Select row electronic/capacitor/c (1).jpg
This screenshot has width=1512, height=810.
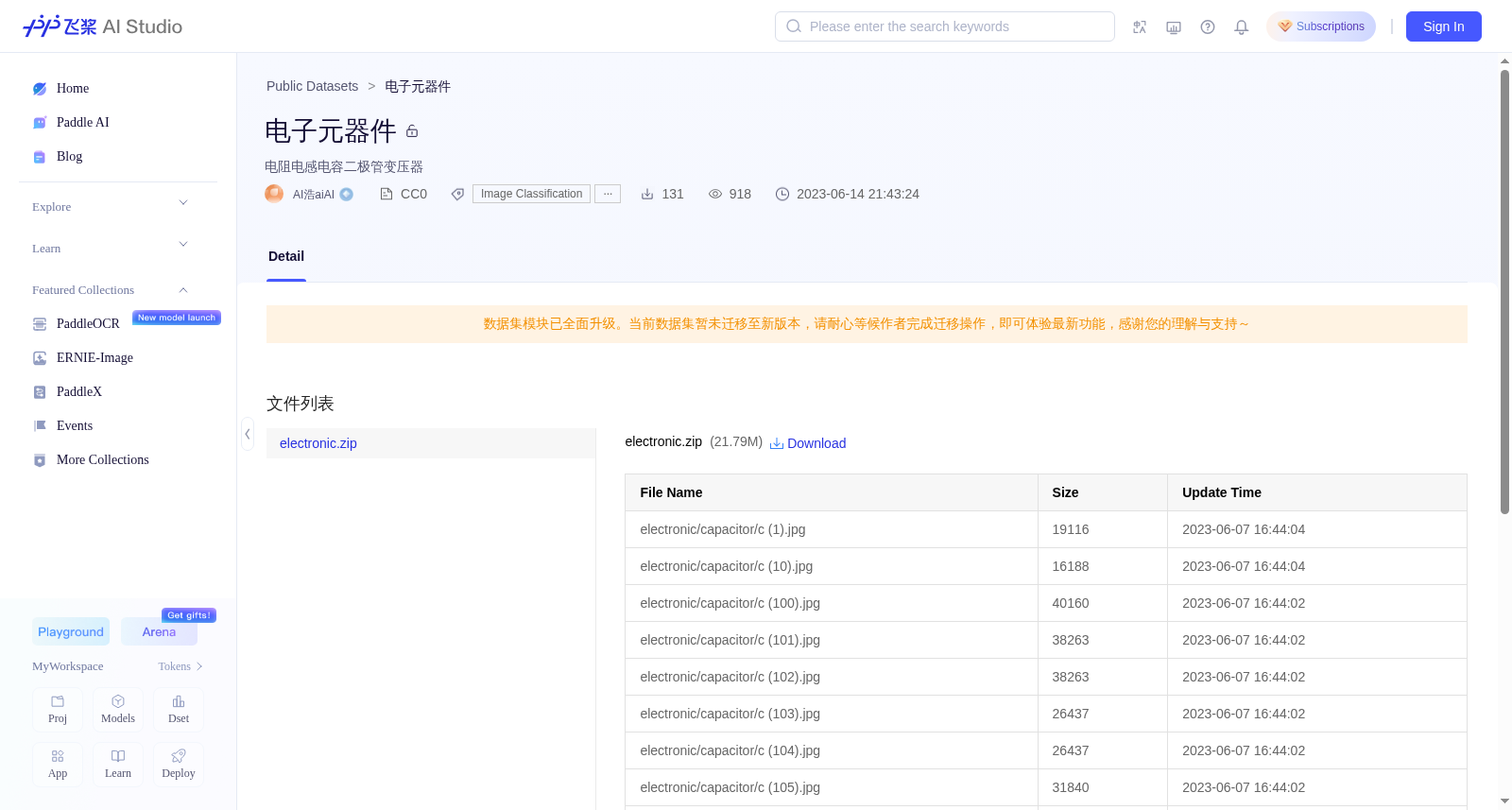click(1046, 529)
